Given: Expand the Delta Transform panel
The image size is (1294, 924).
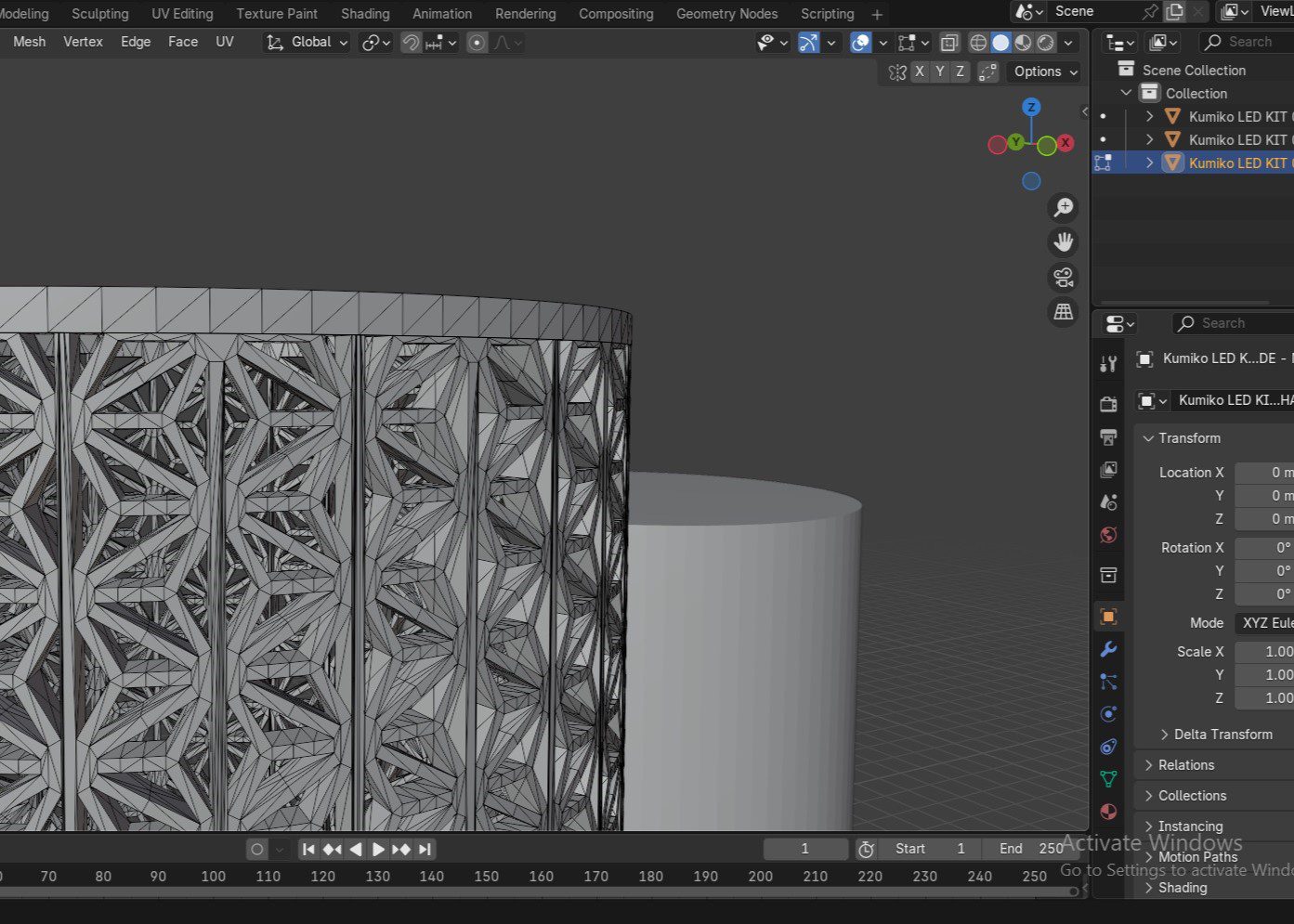Looking at the screenshot, I should pos(1222,735).
